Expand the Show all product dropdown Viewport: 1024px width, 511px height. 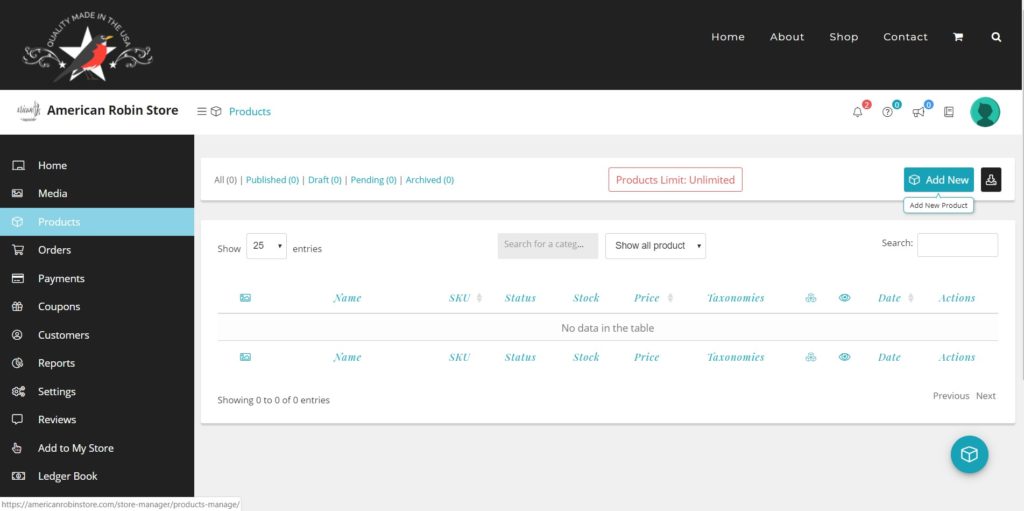tap(655, 246)
